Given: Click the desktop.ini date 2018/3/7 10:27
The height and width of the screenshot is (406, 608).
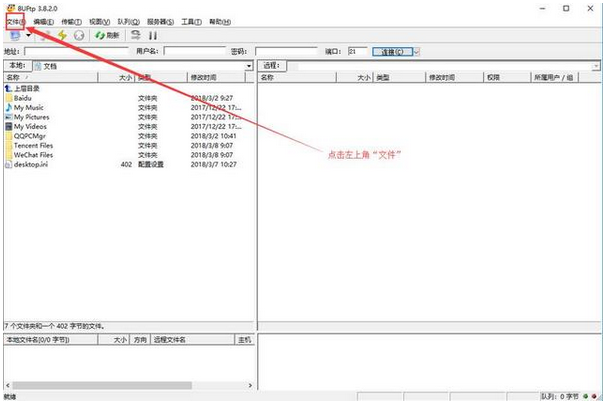Looking at the screenshot, I should pyautogui.click(x=214, y=164).
